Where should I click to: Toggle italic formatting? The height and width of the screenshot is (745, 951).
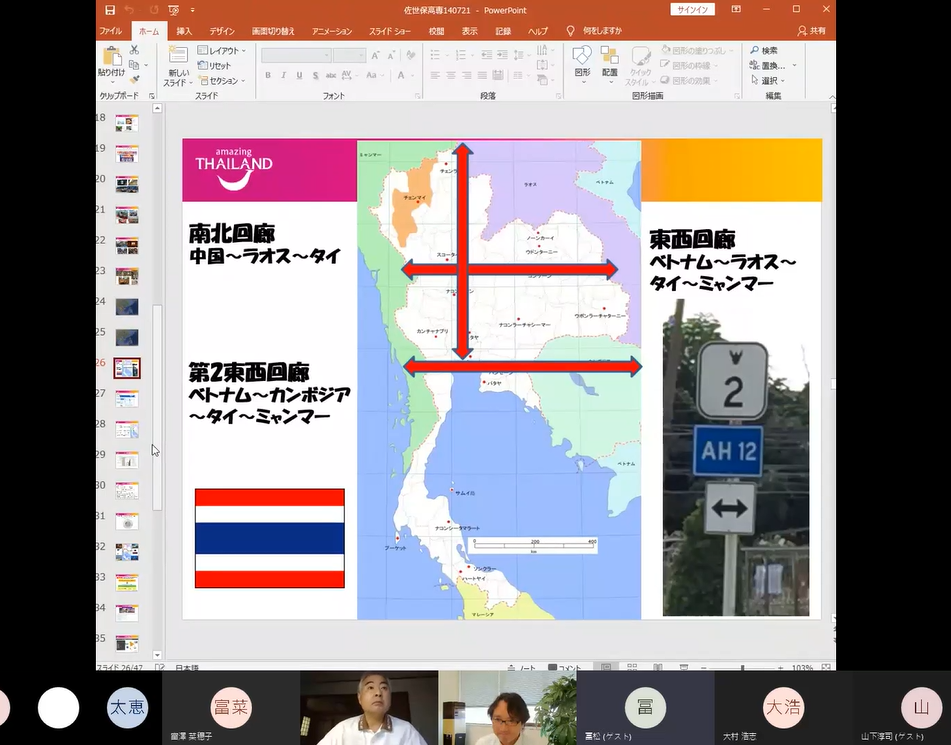pos(283,75)
